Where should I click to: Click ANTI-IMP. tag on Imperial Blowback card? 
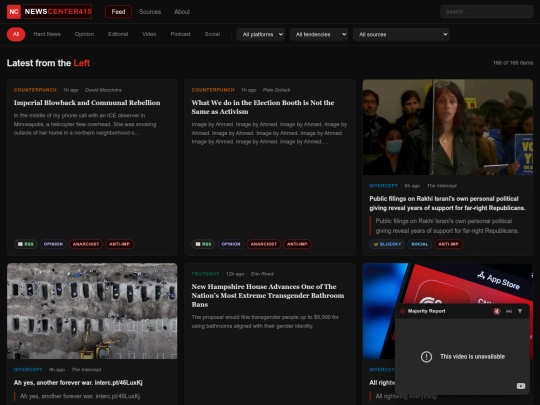tap(120, 244)
